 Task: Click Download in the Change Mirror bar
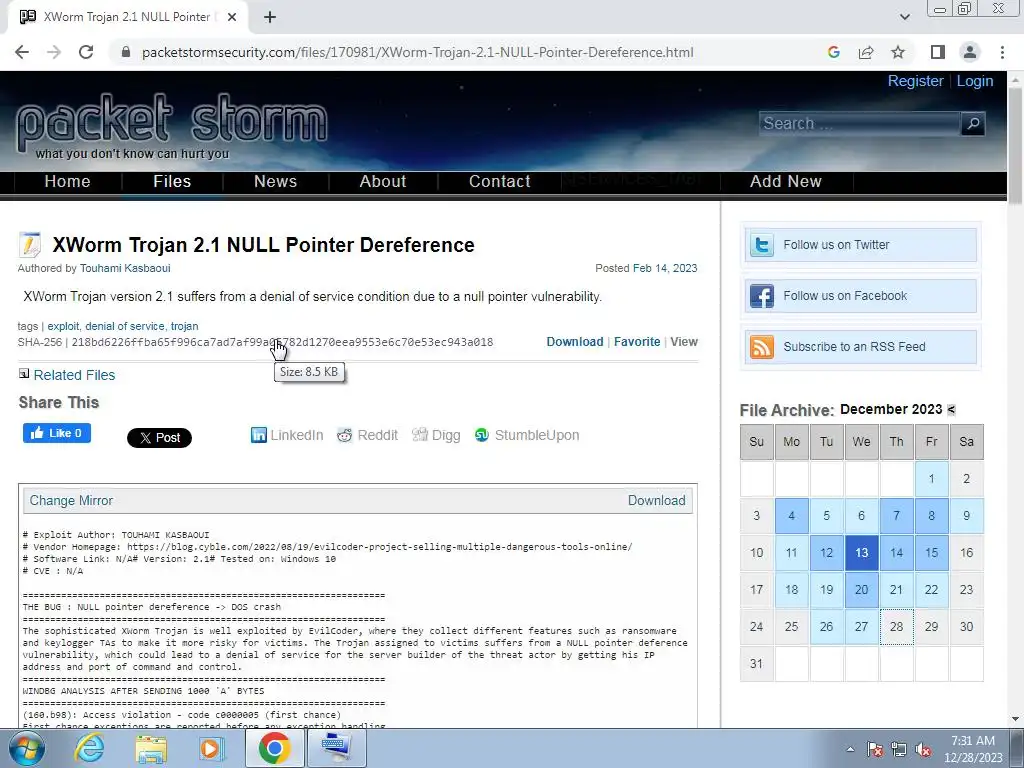656,500
